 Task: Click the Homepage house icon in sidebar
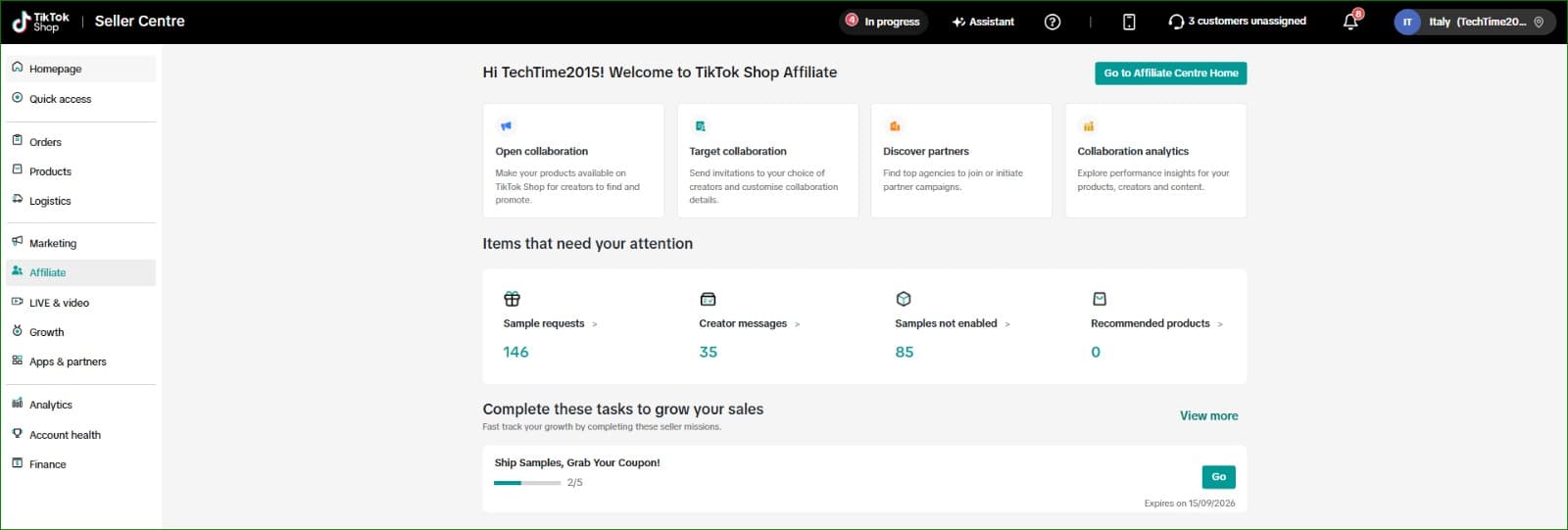coord(17,68)
